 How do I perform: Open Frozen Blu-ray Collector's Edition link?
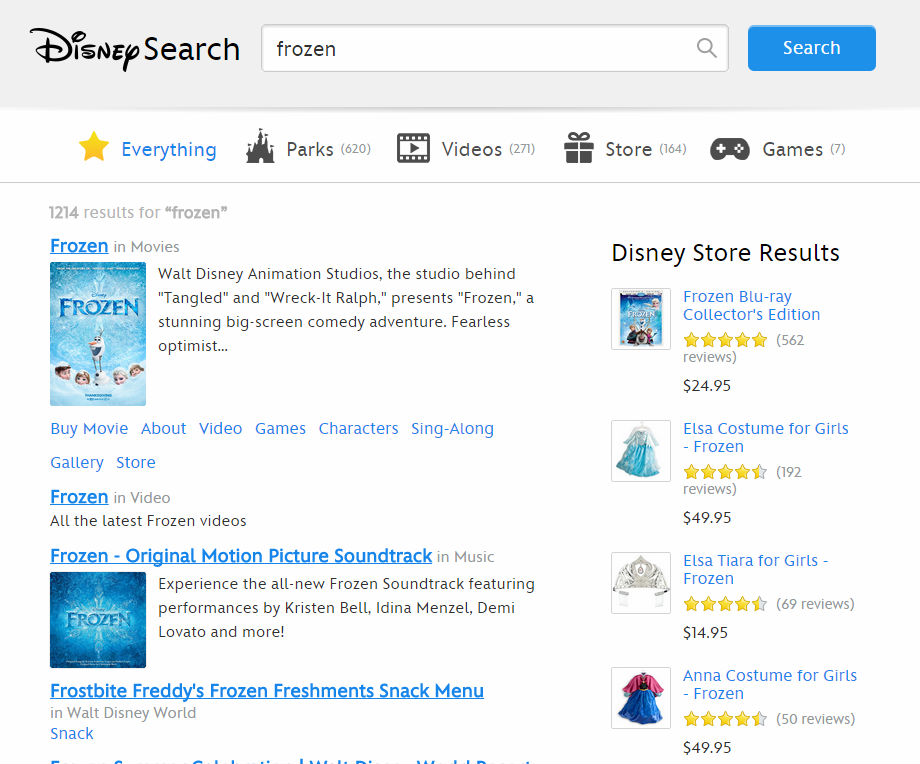[751, 305]
